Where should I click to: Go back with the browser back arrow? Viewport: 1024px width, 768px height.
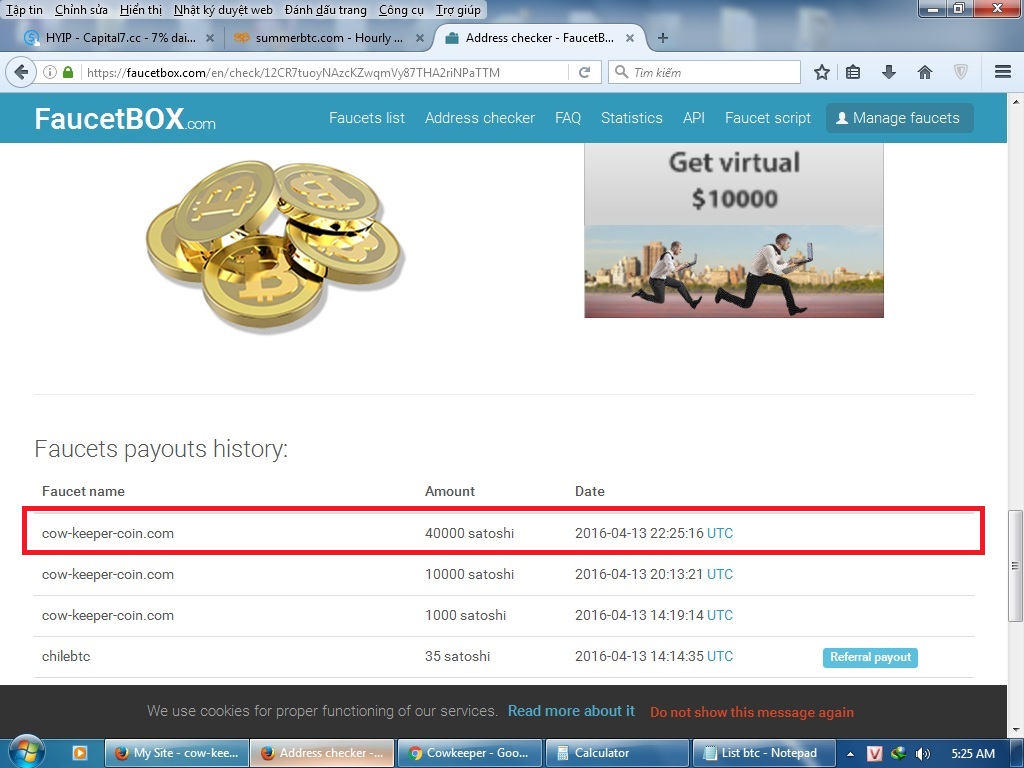[x=22, y=72]
